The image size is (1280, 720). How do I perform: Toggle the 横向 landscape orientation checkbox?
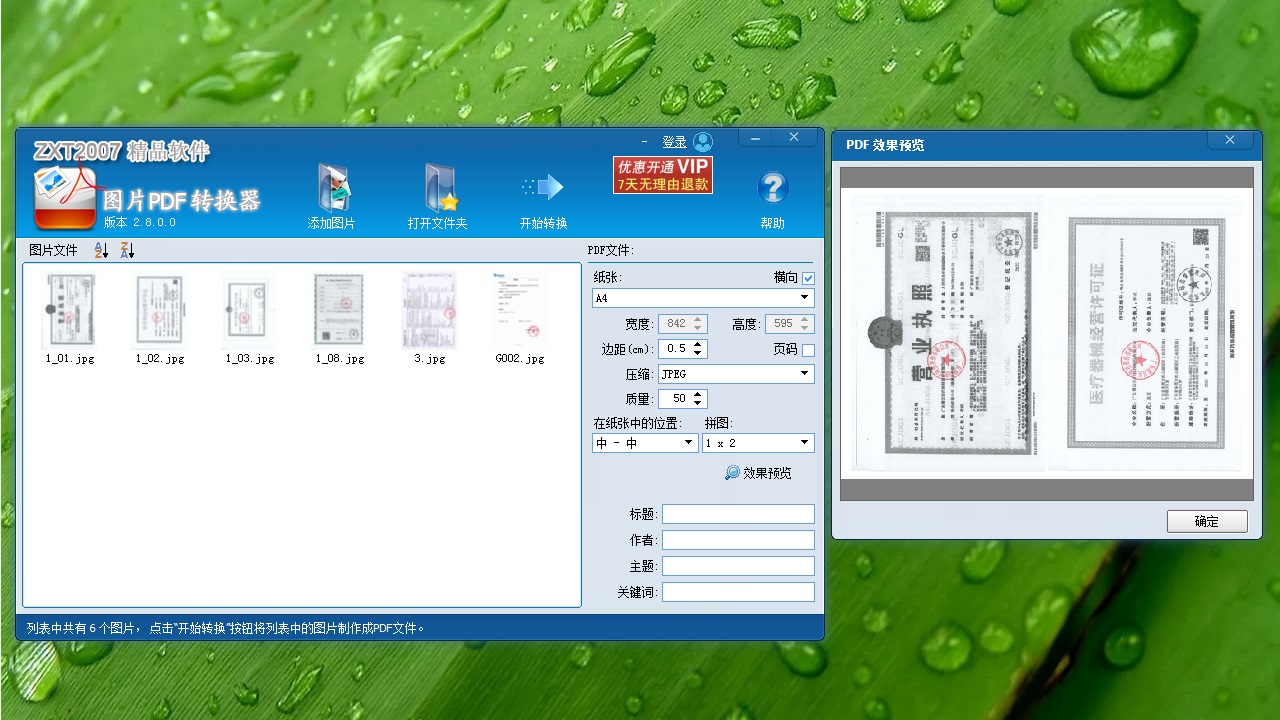(808, 277)
